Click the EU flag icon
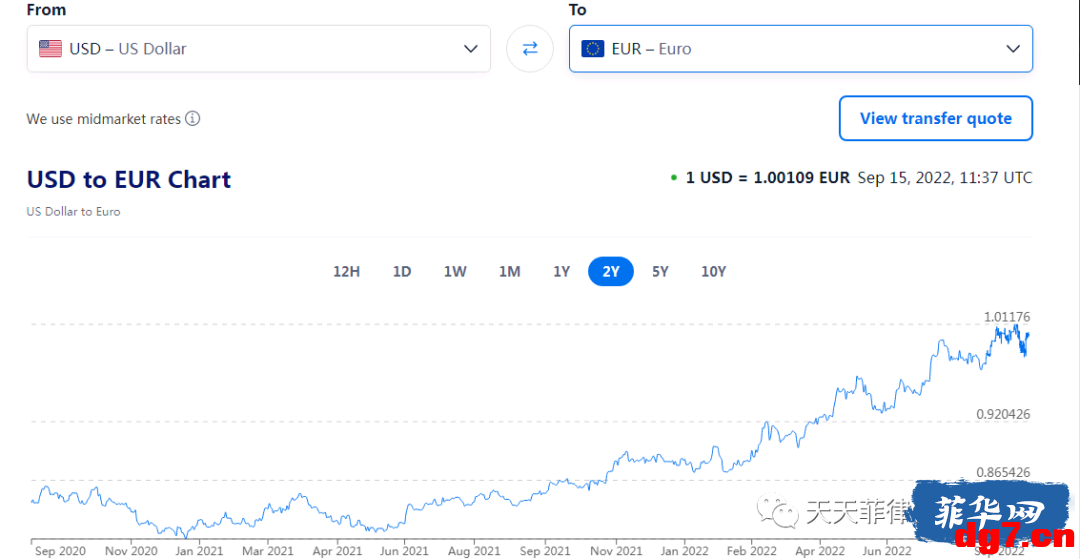Screen dimensions: 1080x559 point(592,49)
